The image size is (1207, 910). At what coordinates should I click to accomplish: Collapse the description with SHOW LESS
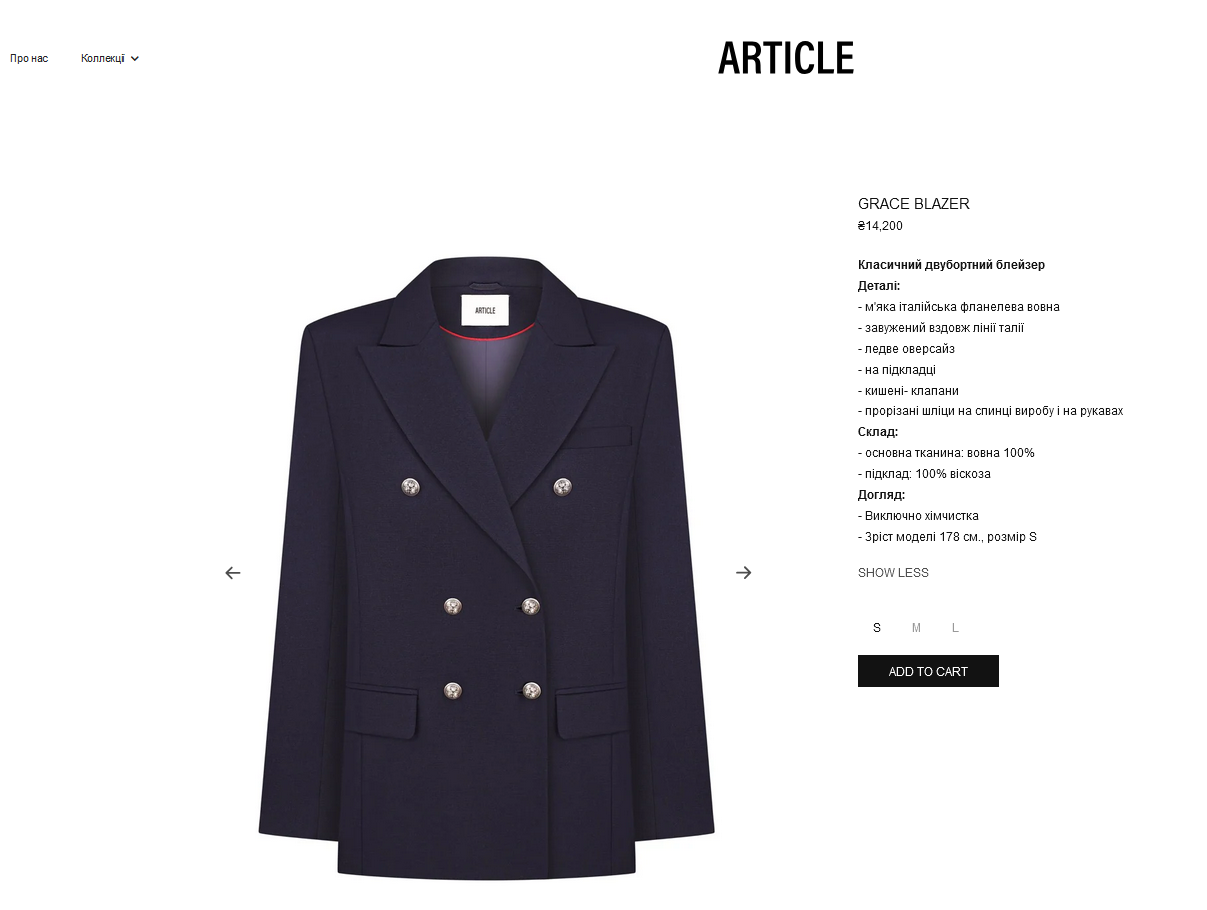pyautogui.click(x=893, y=573)
